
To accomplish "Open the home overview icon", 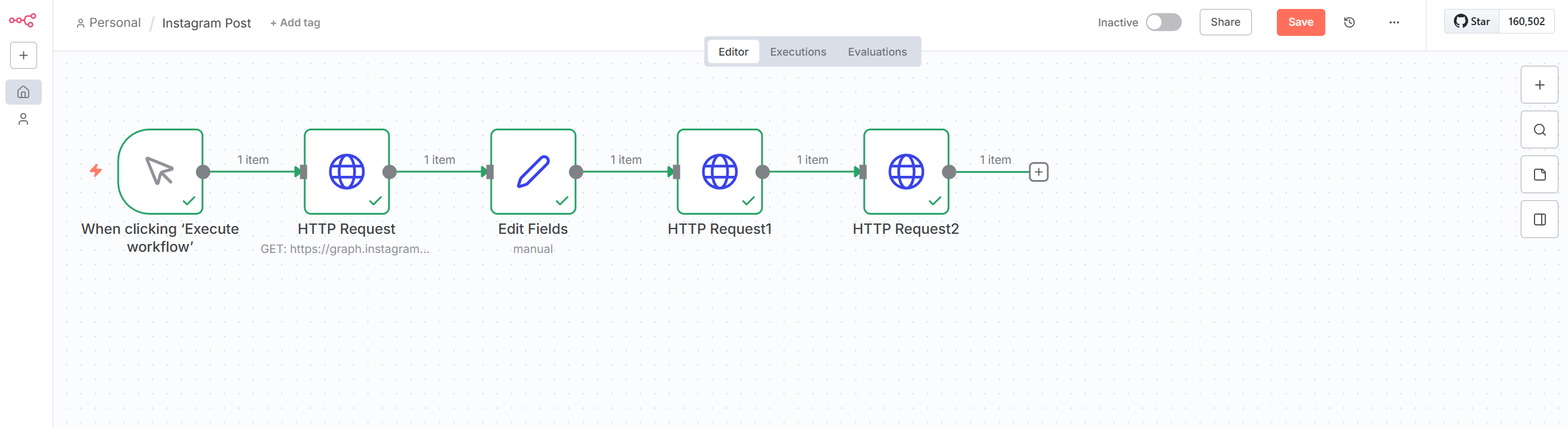I will [x=24, y=92].
